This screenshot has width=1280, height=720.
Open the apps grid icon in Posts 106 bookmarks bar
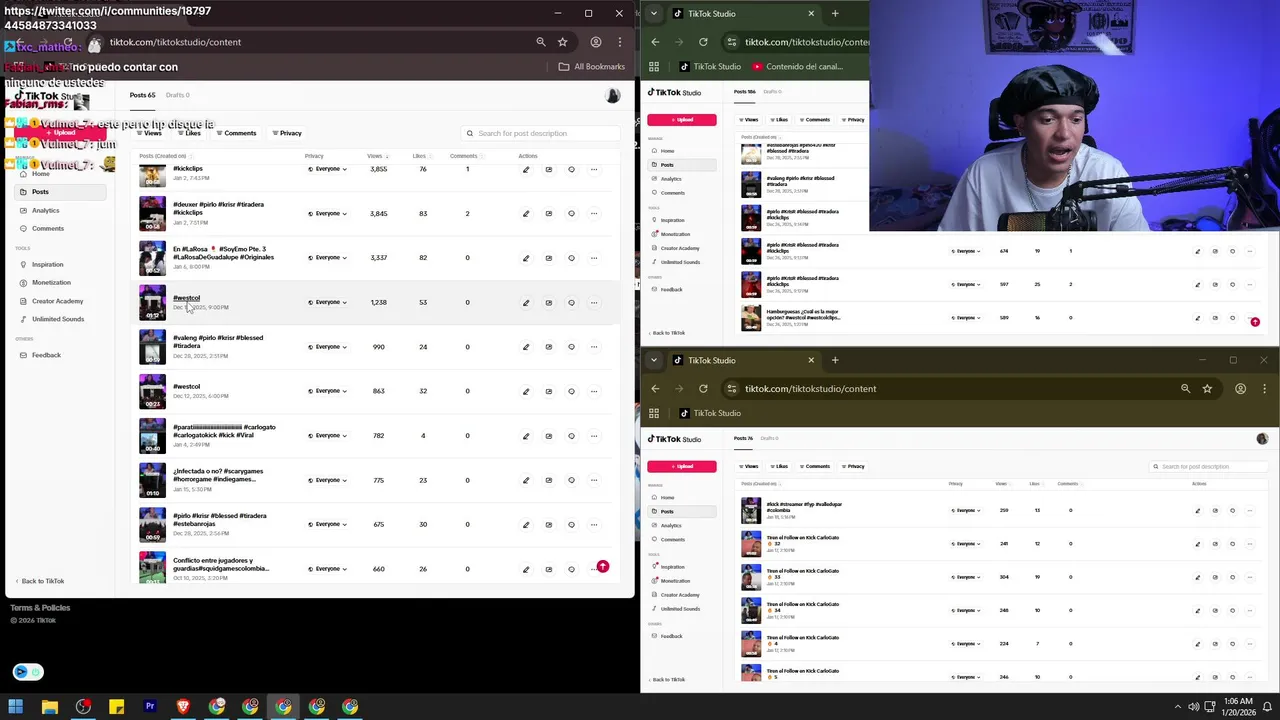(x=654, y=67)
